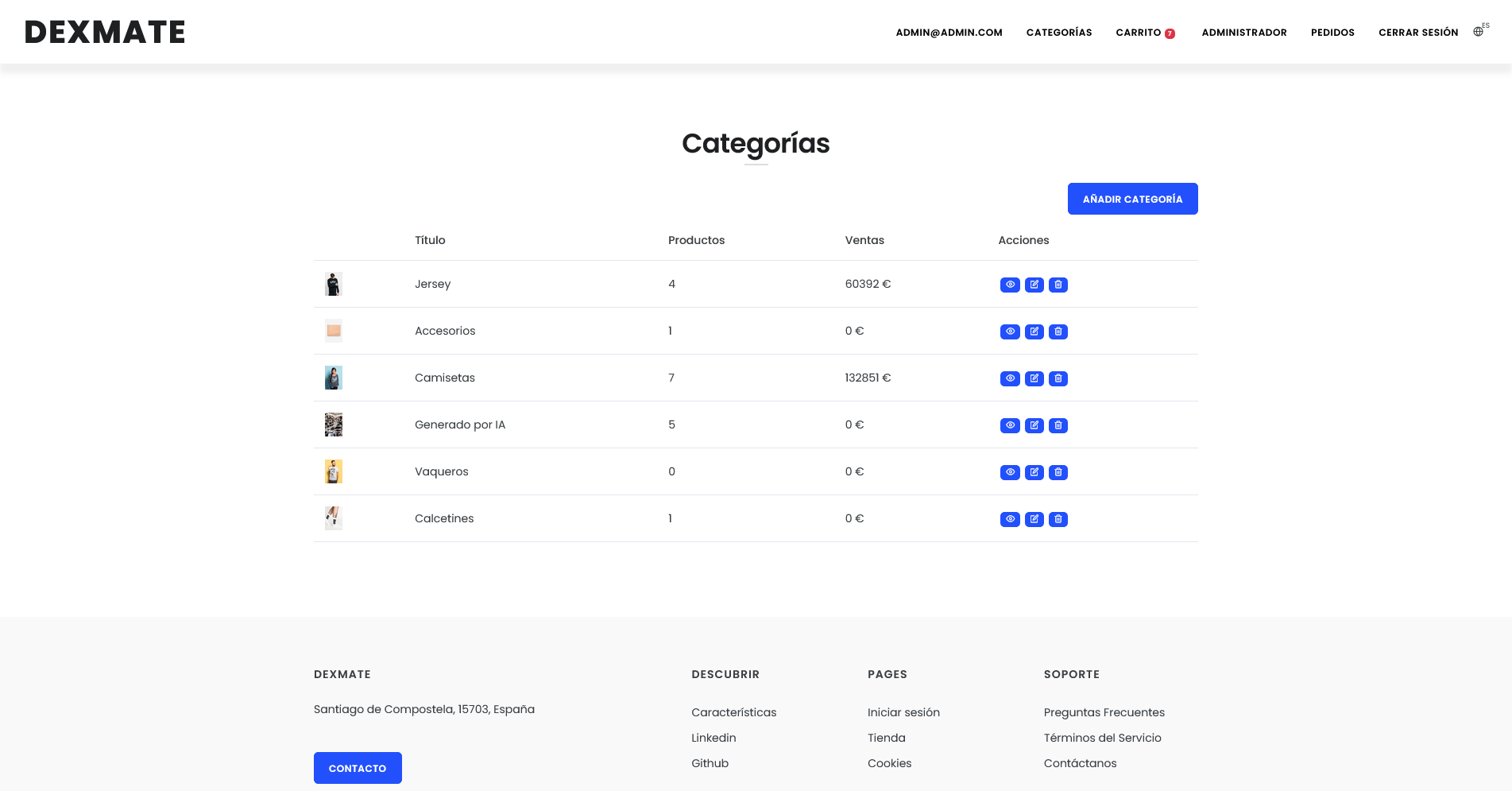Delete the Jersey category
The width and height of the screenshot is (1512, 791).
pos(1058,285)
